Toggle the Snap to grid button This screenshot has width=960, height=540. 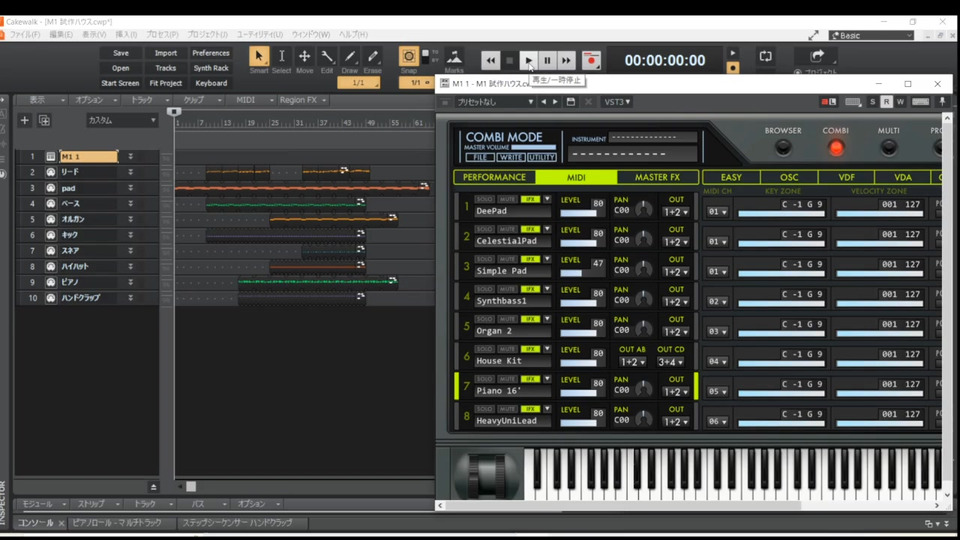pyautogui.click(x=408, y=57)
